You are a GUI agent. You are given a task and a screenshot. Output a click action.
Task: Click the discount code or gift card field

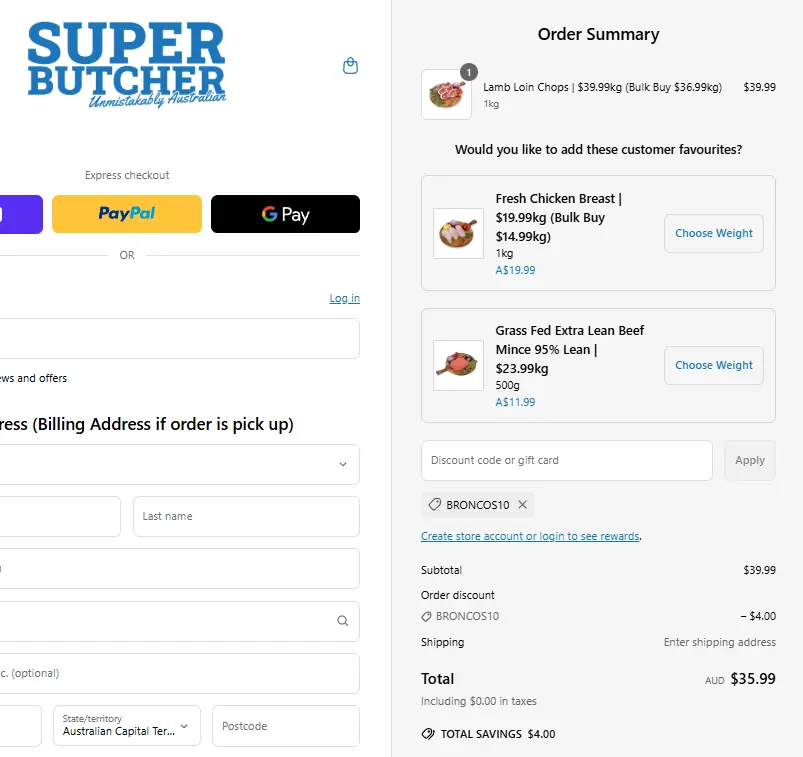[566, 460]
